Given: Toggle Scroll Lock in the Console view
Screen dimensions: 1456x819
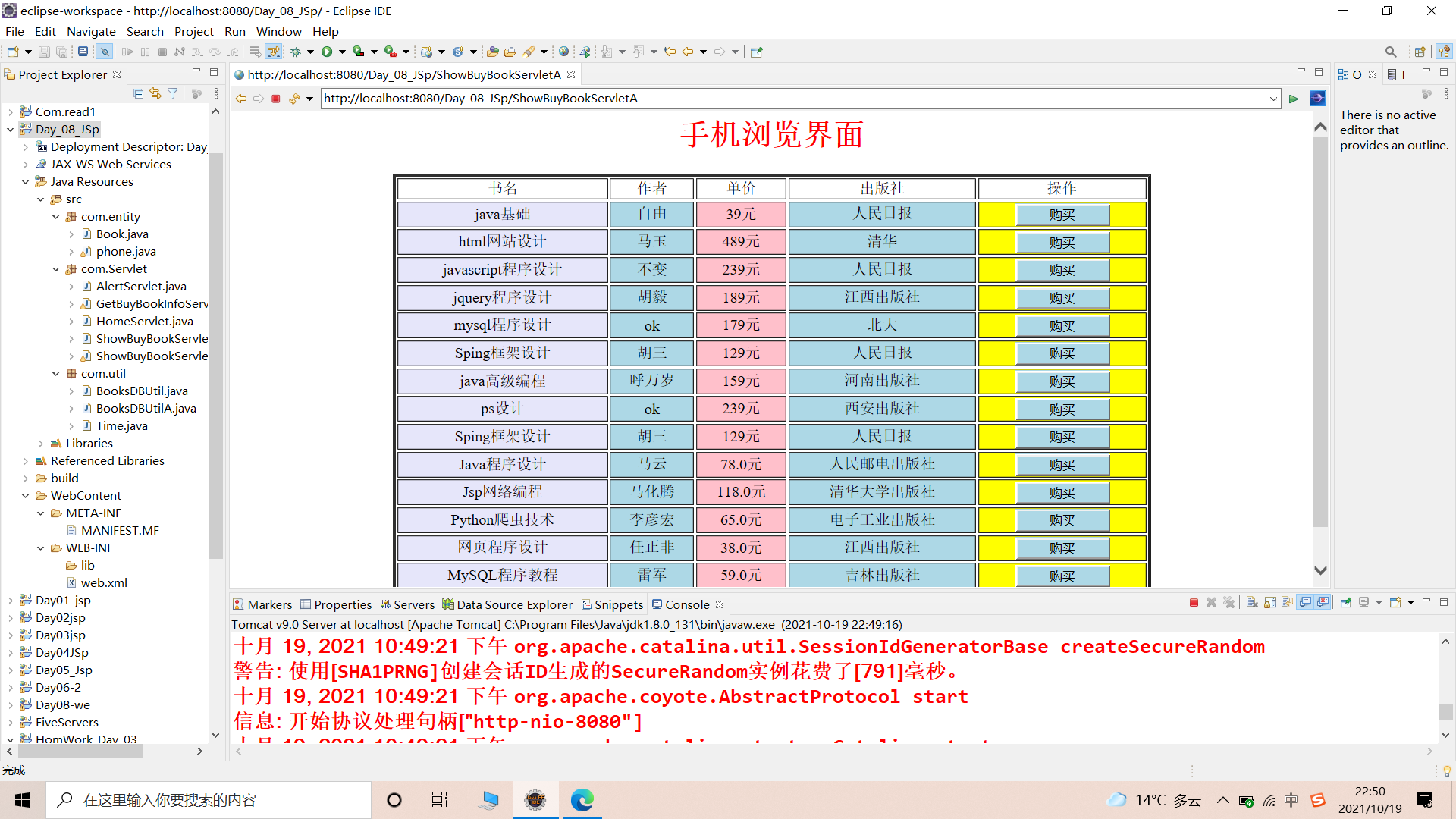Looking at the screenshot, I should coord(1270,602).
